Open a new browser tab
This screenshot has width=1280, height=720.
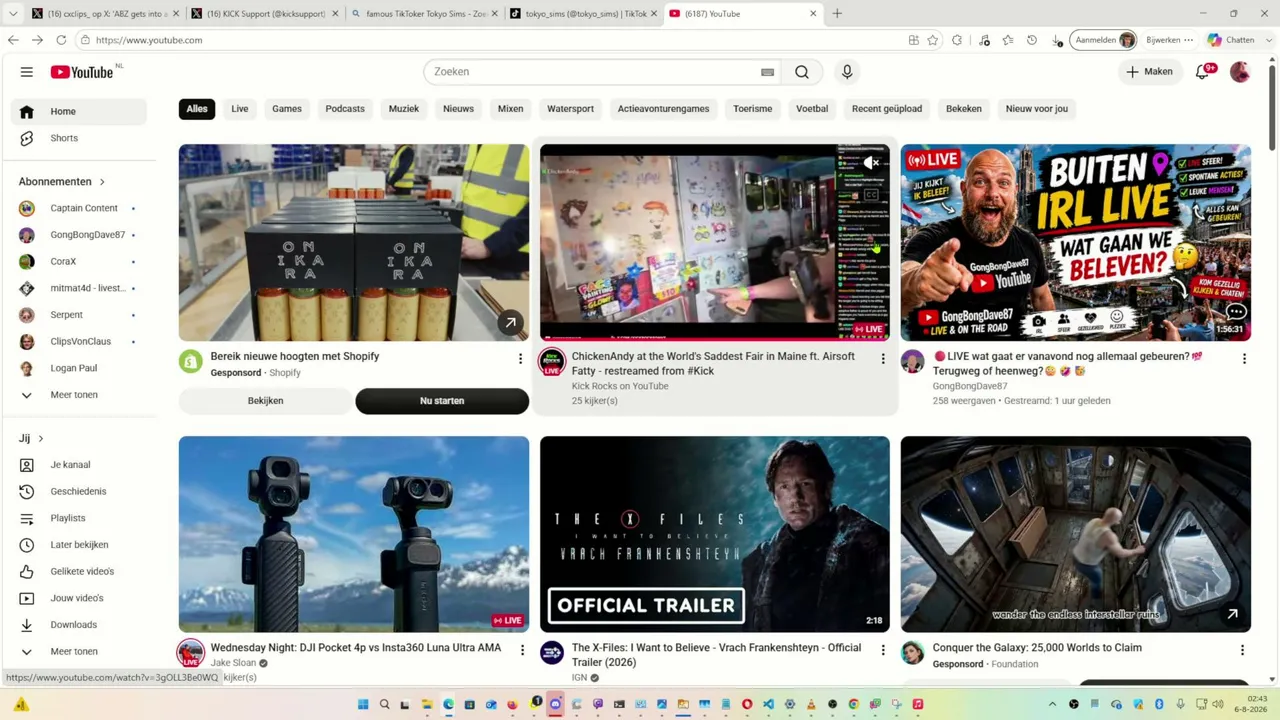[x=837, y=14]
